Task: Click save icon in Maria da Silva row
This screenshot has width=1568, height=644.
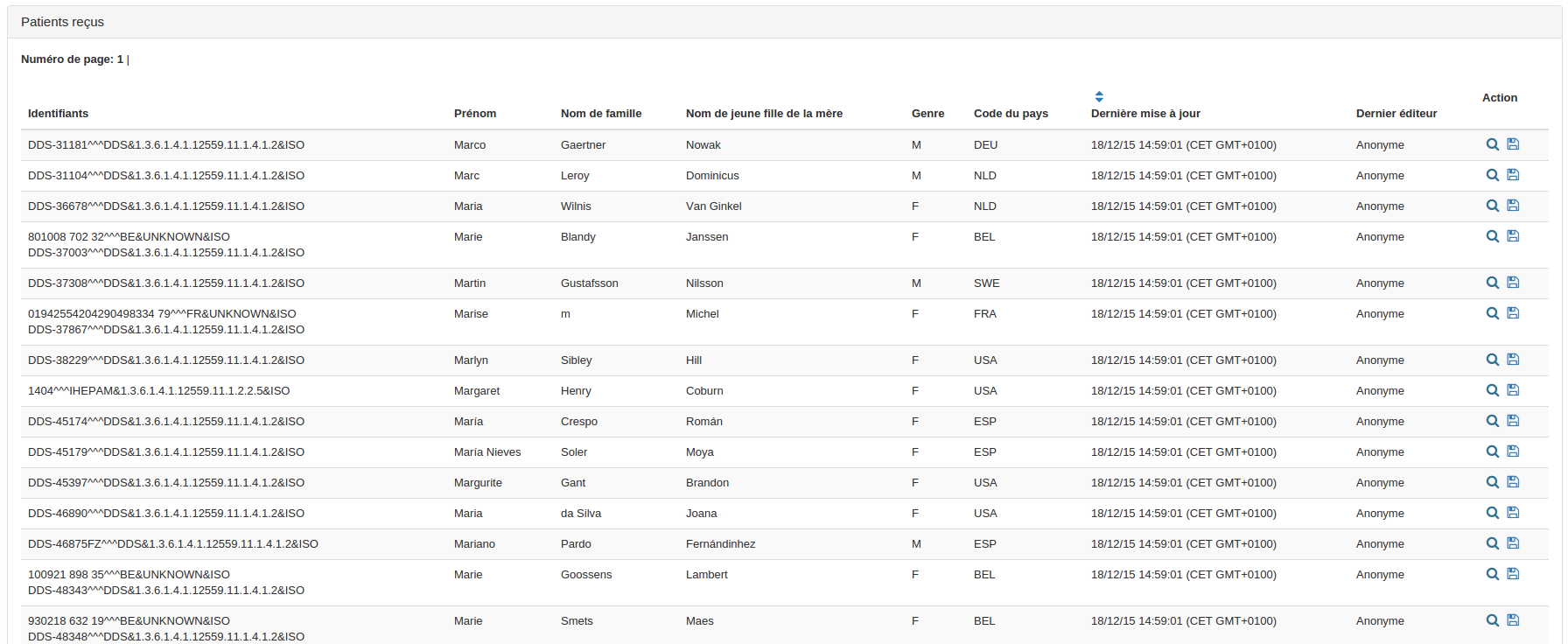Action: click(1513, 513)
